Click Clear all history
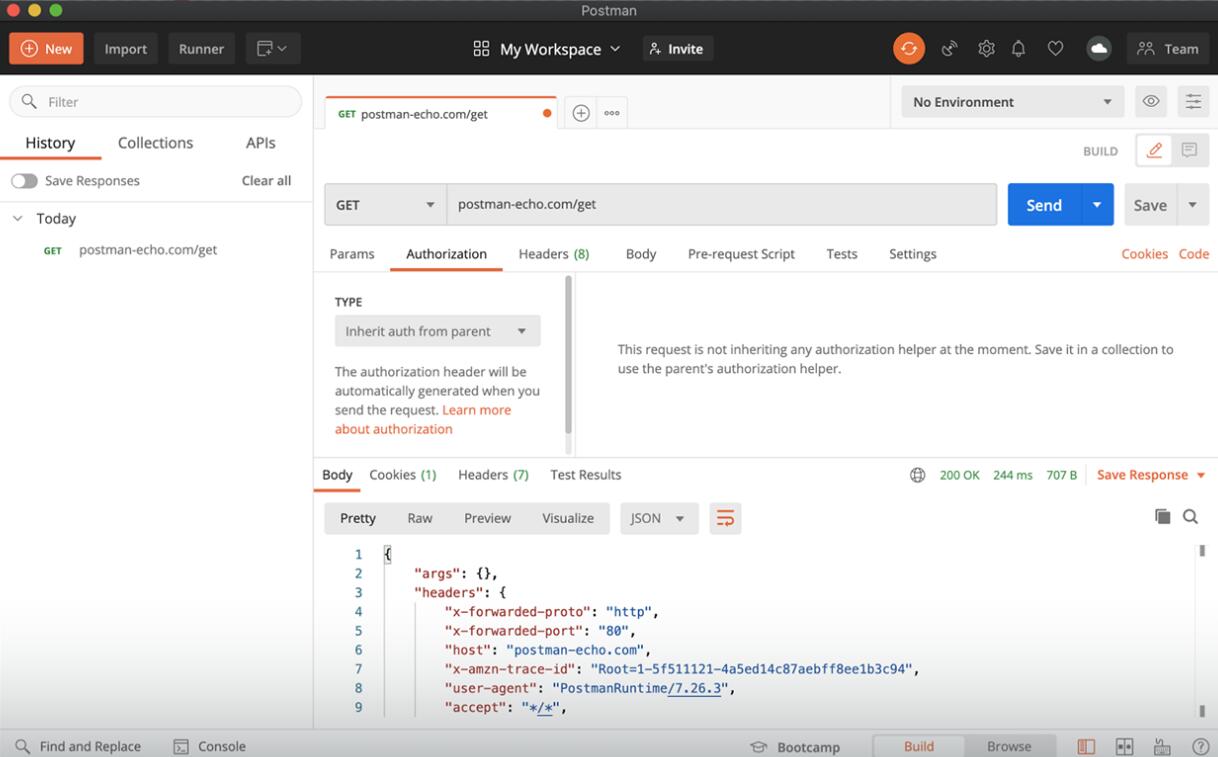This screenshot has width=1218, height=757. pyautogui.click(x=266, y=181)
